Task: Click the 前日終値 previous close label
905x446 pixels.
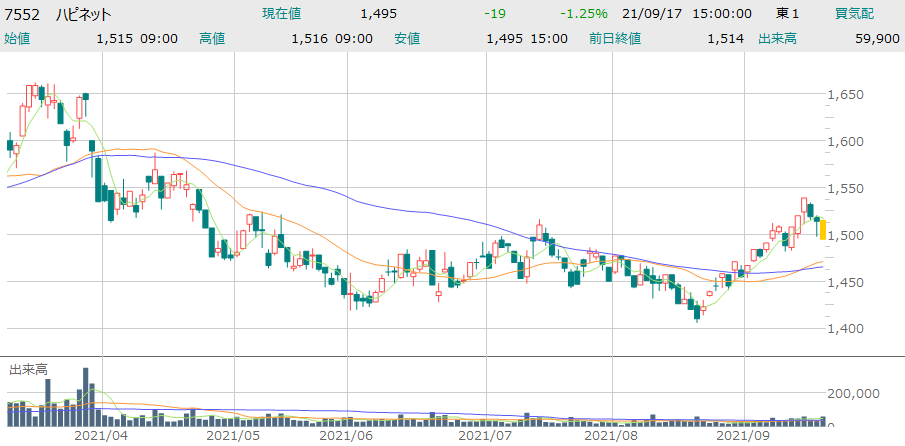Action: pos(621,39)
